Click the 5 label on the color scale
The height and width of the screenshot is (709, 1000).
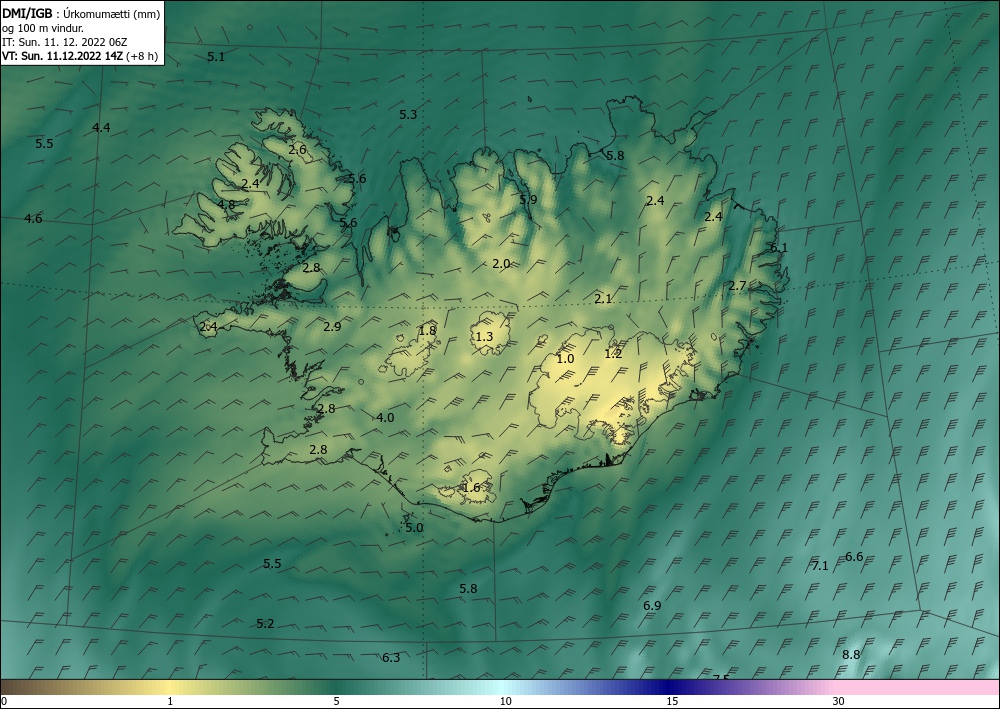pyautogui.click(x=336, y=702)
